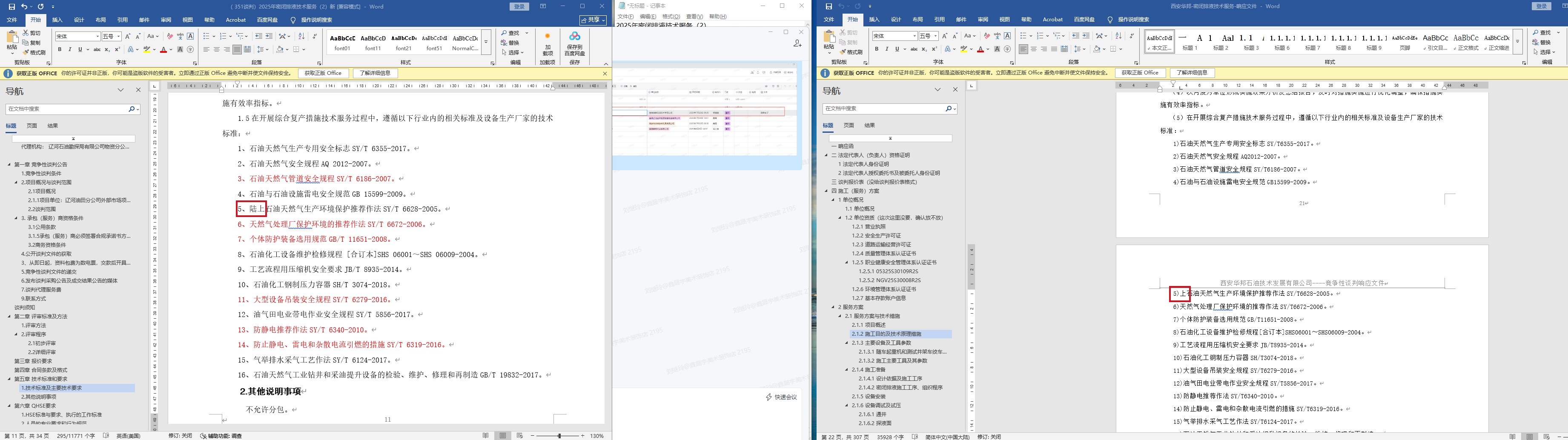Open the phonetic guide (wén) in 351谈判 window
Viewport: 1568px width, 440px height.
pos(180,37)
